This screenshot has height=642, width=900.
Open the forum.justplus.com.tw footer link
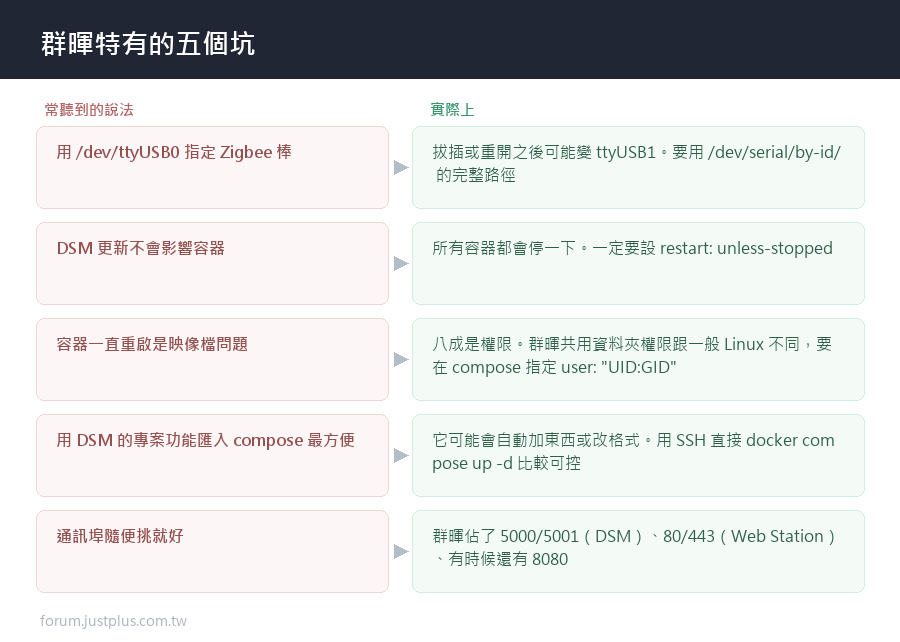(x=113, y=621)
